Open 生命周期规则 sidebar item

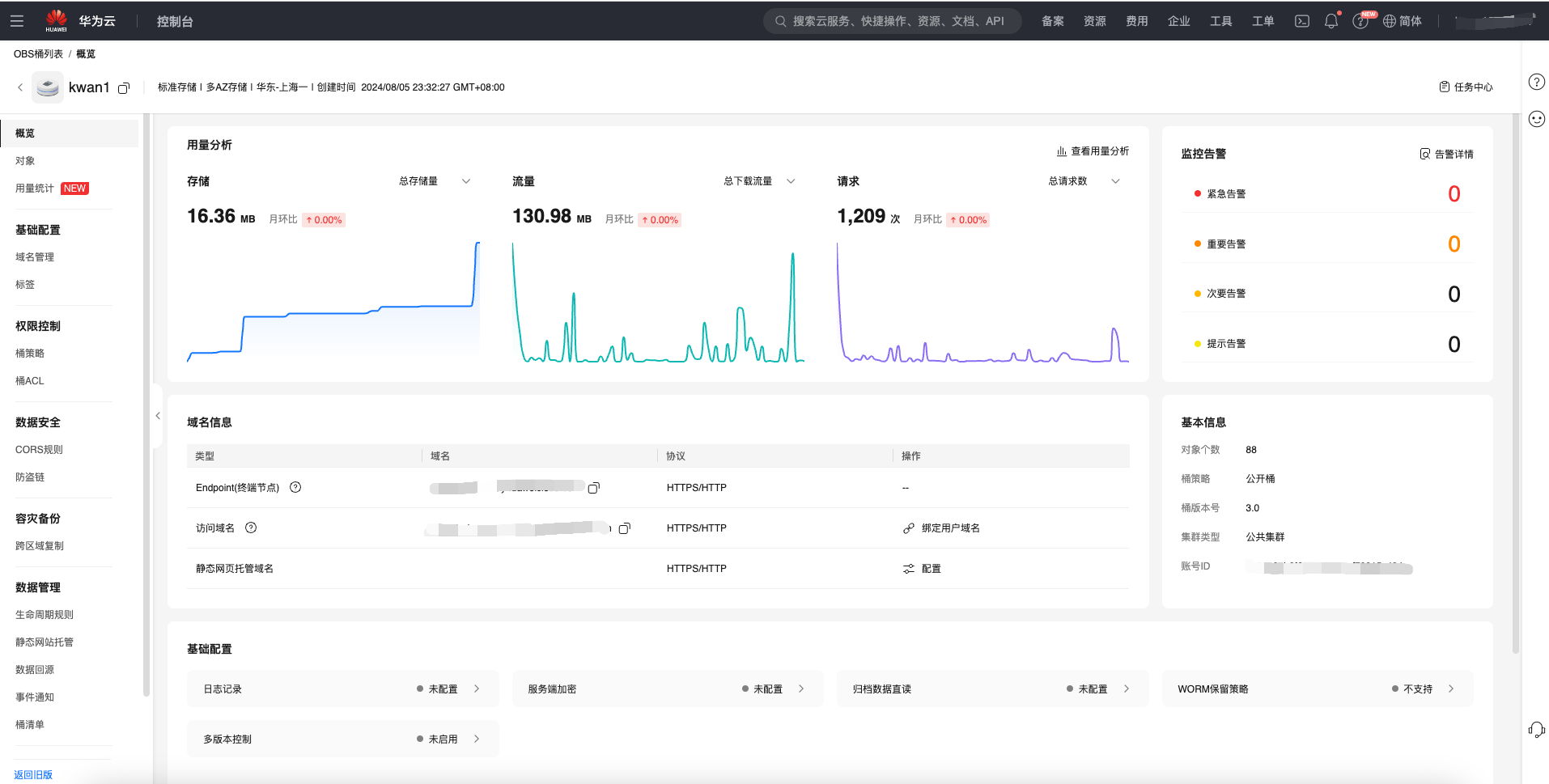(x=45, y=615)
